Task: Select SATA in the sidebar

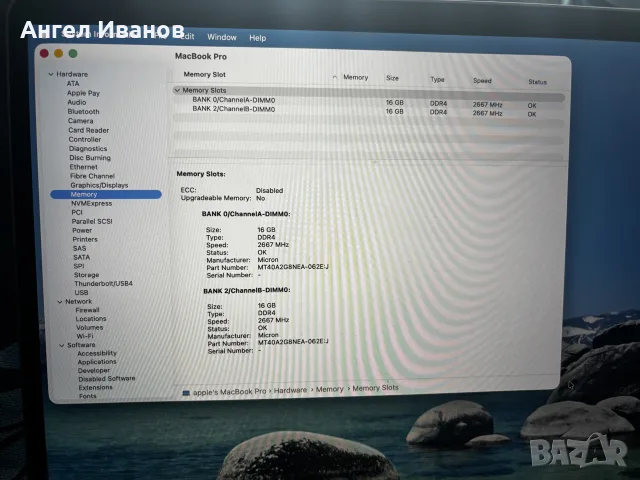Action: [81, 257]
